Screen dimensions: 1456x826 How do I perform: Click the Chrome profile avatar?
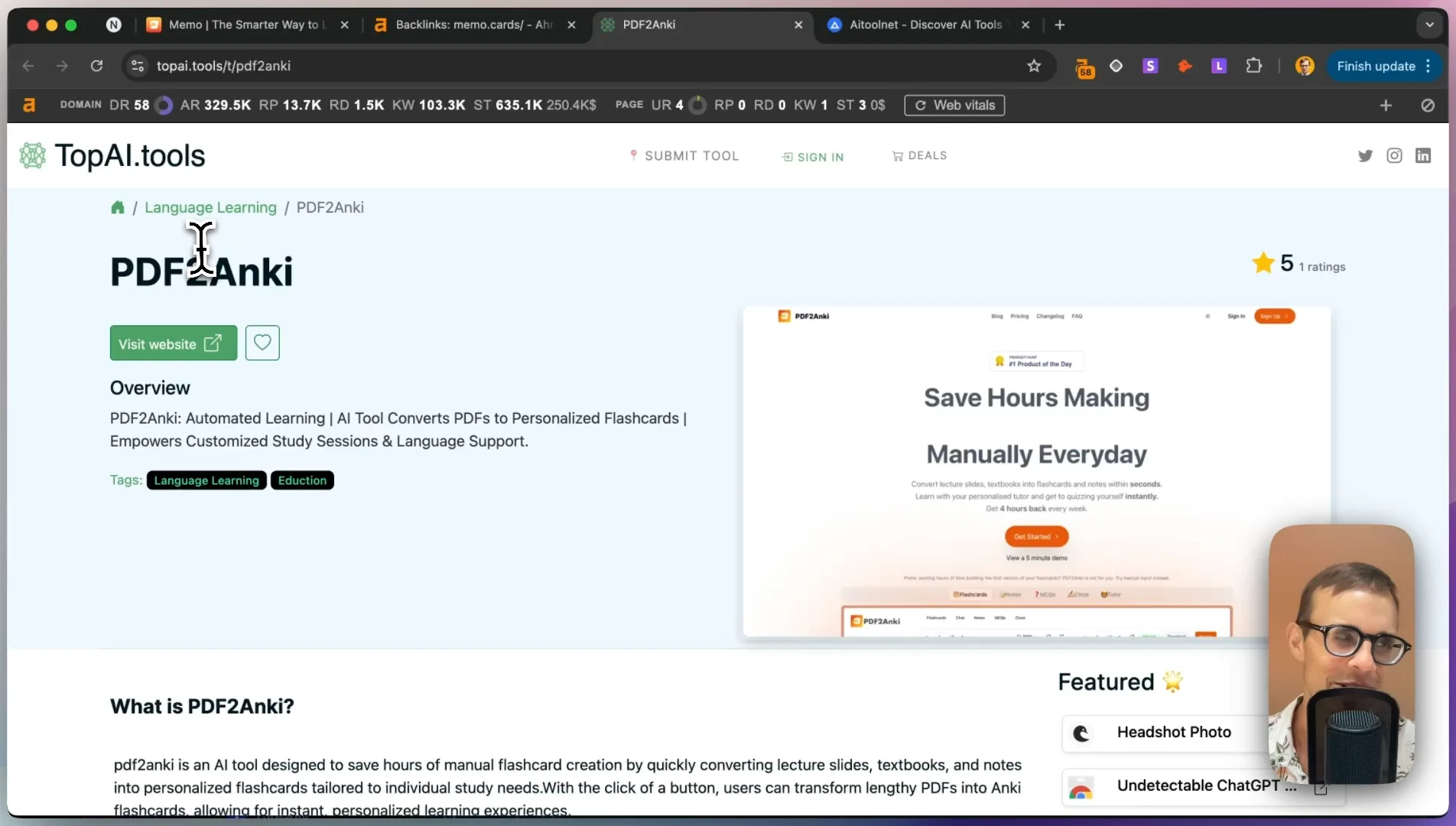pyautogui.click(x=1305, y=66)
